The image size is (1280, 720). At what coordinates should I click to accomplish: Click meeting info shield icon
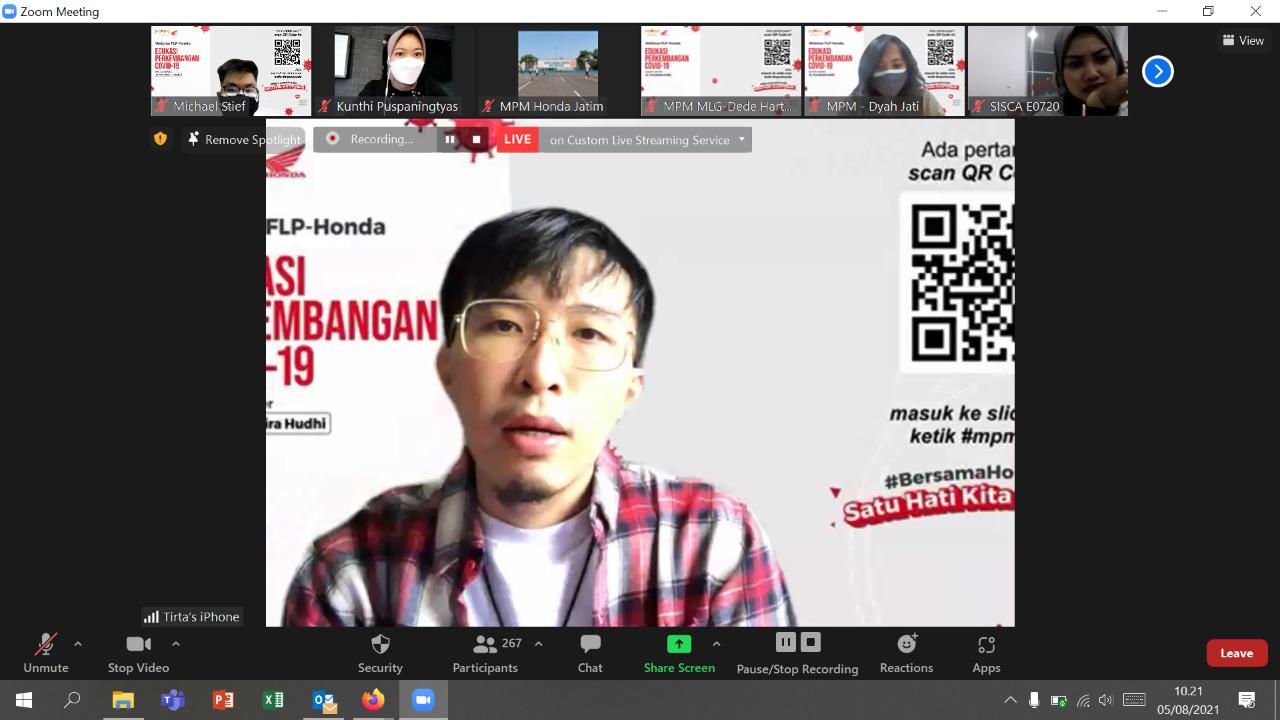160,139
